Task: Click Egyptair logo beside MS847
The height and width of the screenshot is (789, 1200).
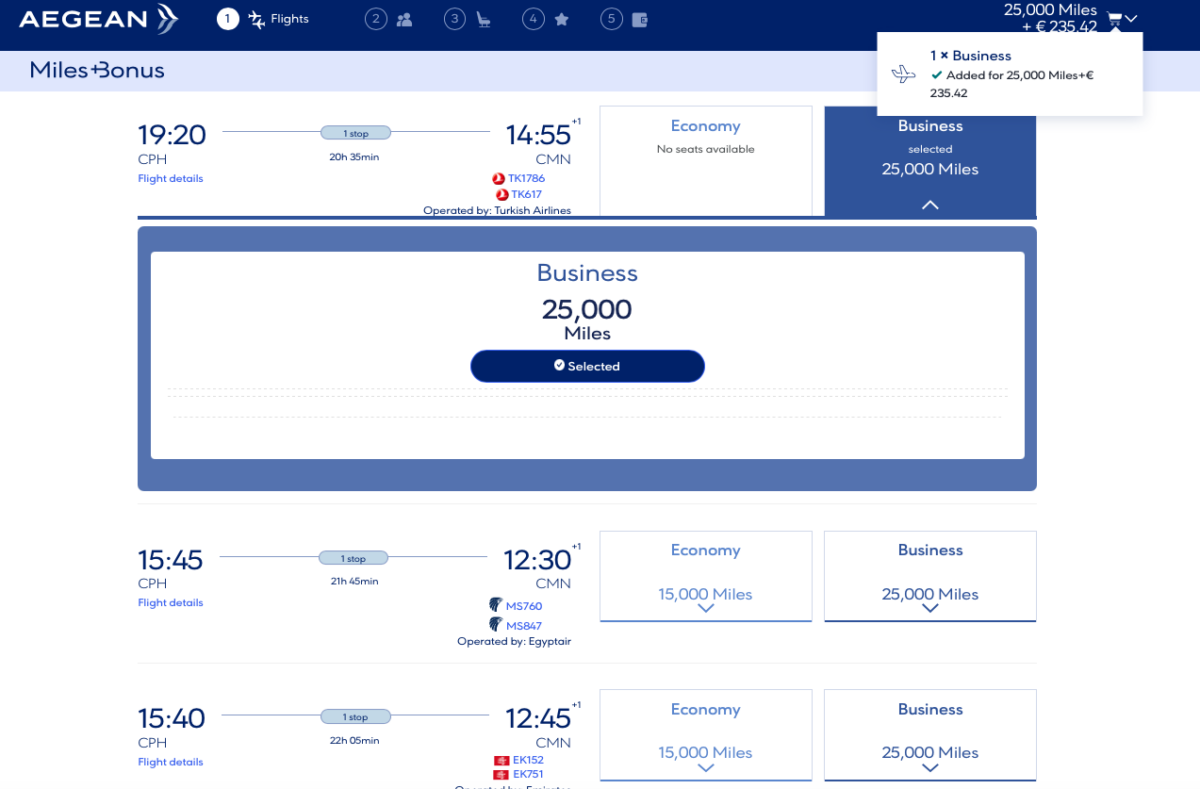Action: pyautogui.click(x=495, y=625)
